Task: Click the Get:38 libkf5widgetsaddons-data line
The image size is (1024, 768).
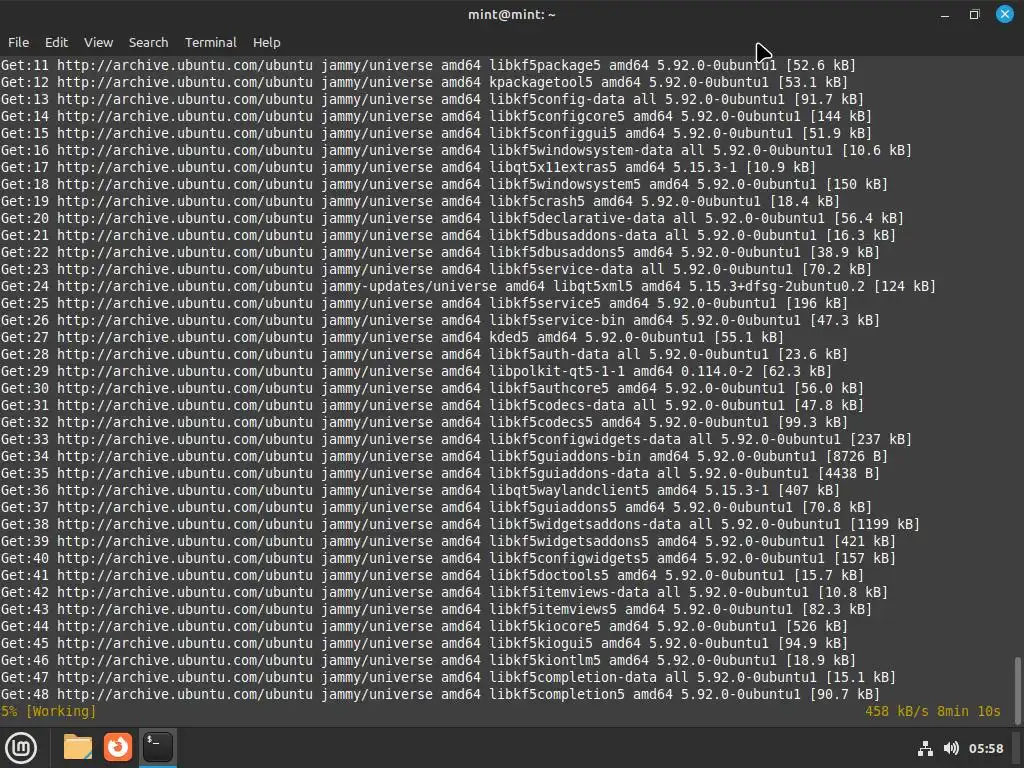Action: click(x=460, y=524)
